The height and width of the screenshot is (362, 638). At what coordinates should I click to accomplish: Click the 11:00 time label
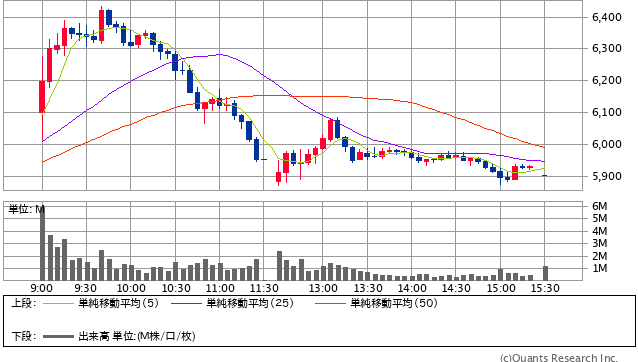(x=220, y=288)
